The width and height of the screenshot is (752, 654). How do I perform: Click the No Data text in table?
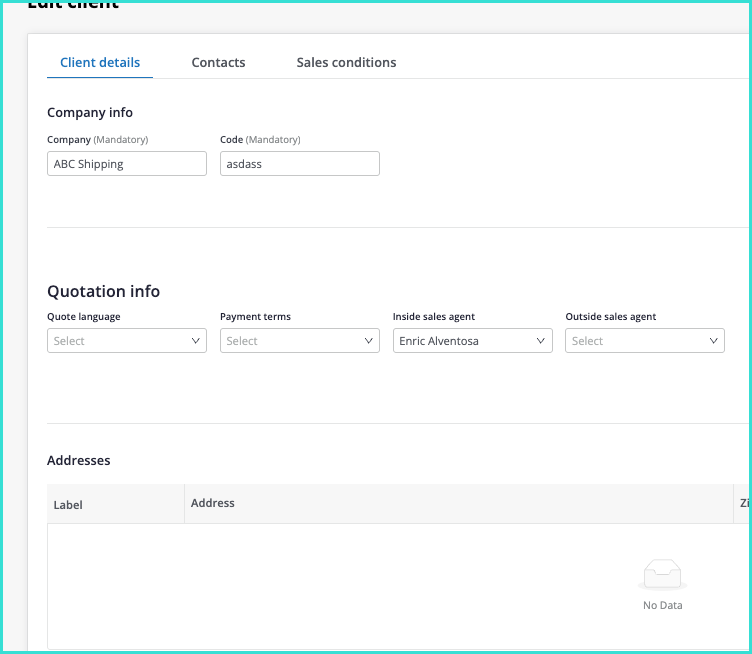pyautogui.click(x=663, y=605)
